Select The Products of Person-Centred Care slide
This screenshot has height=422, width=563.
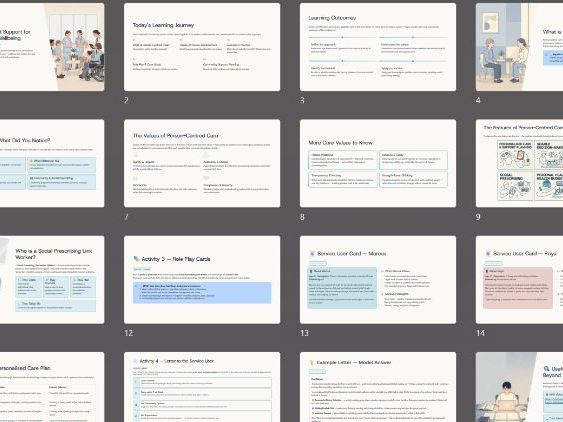(519, 163)
